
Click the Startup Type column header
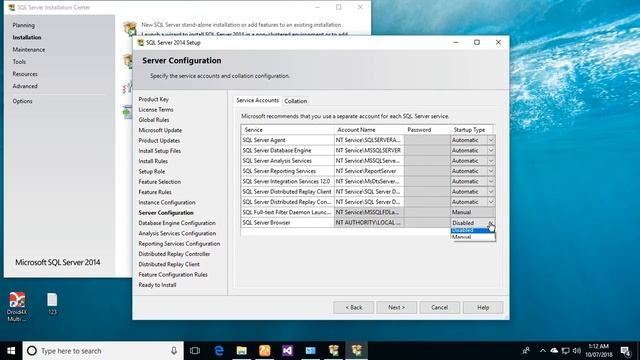click(472, 130)
